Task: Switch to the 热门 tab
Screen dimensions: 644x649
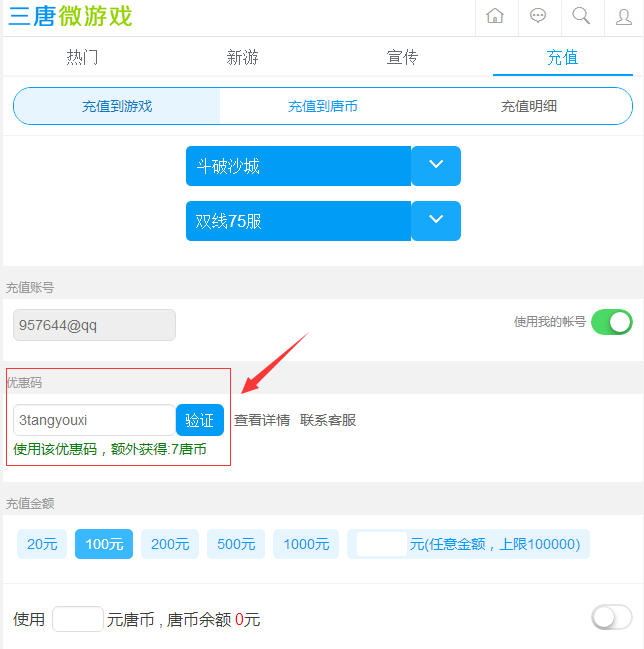Action: point(82,57)
